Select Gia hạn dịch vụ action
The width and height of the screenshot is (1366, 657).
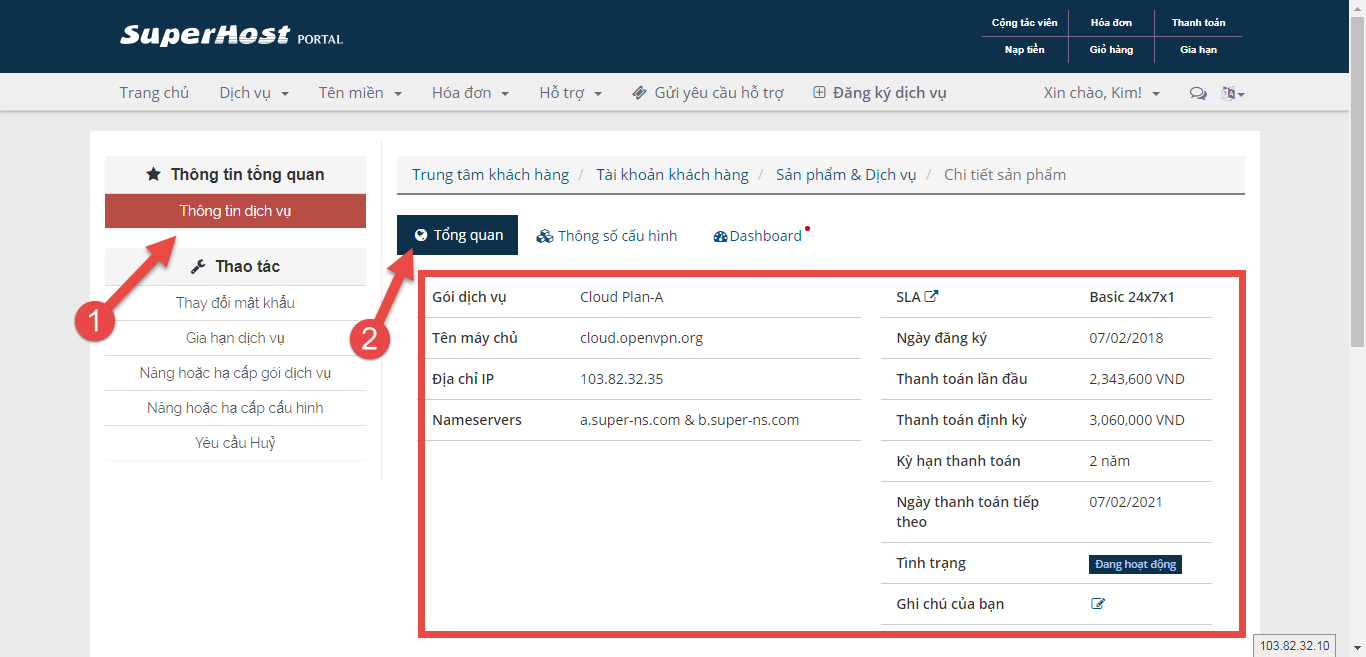pos(235,338)
